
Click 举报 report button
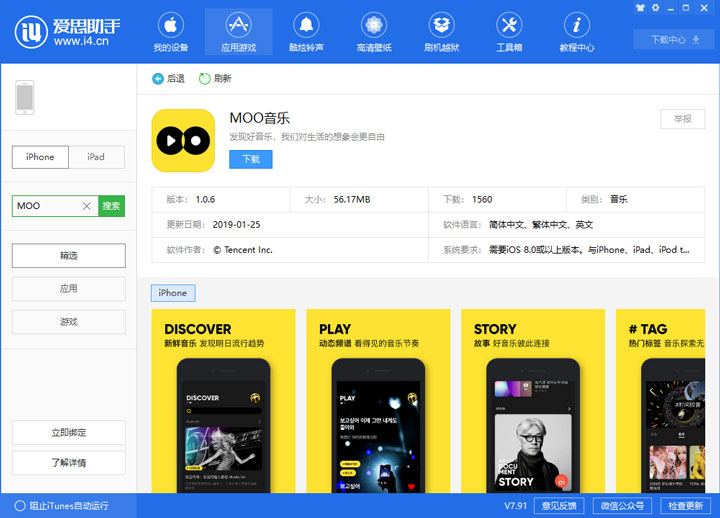pyautogui.click(x=682, y=119)
